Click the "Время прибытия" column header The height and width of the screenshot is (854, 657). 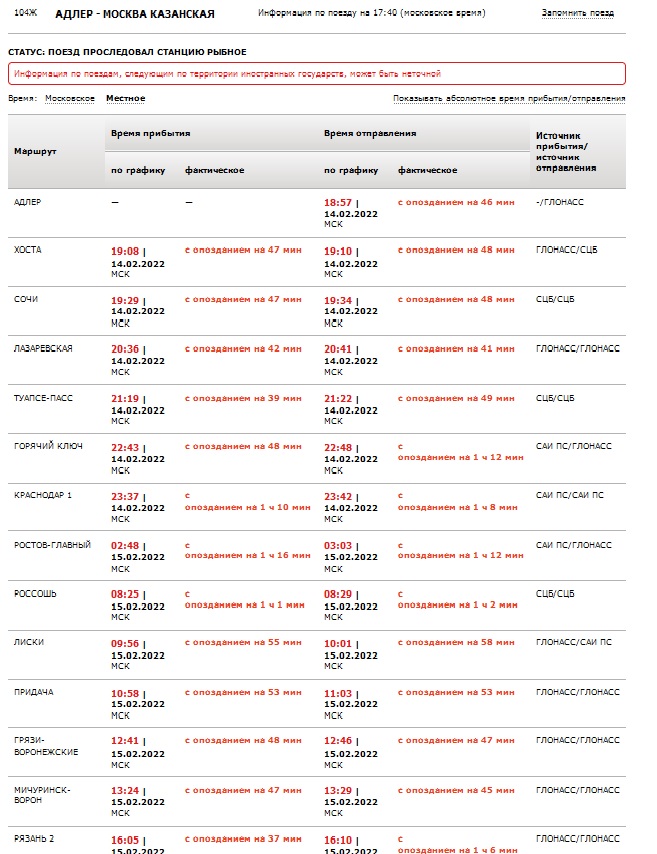click(x=150, y=133)
